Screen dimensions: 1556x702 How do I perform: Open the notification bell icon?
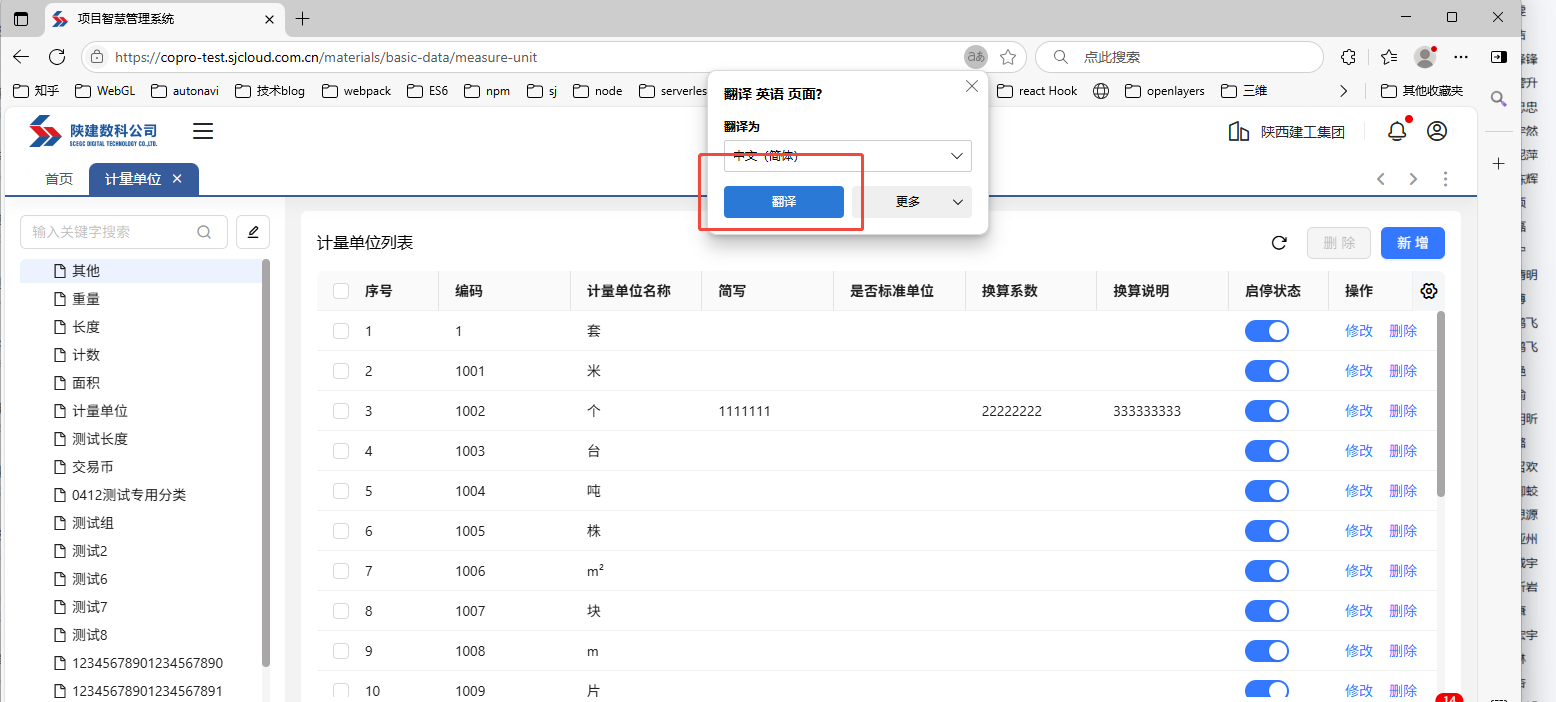pos(1396,131)
